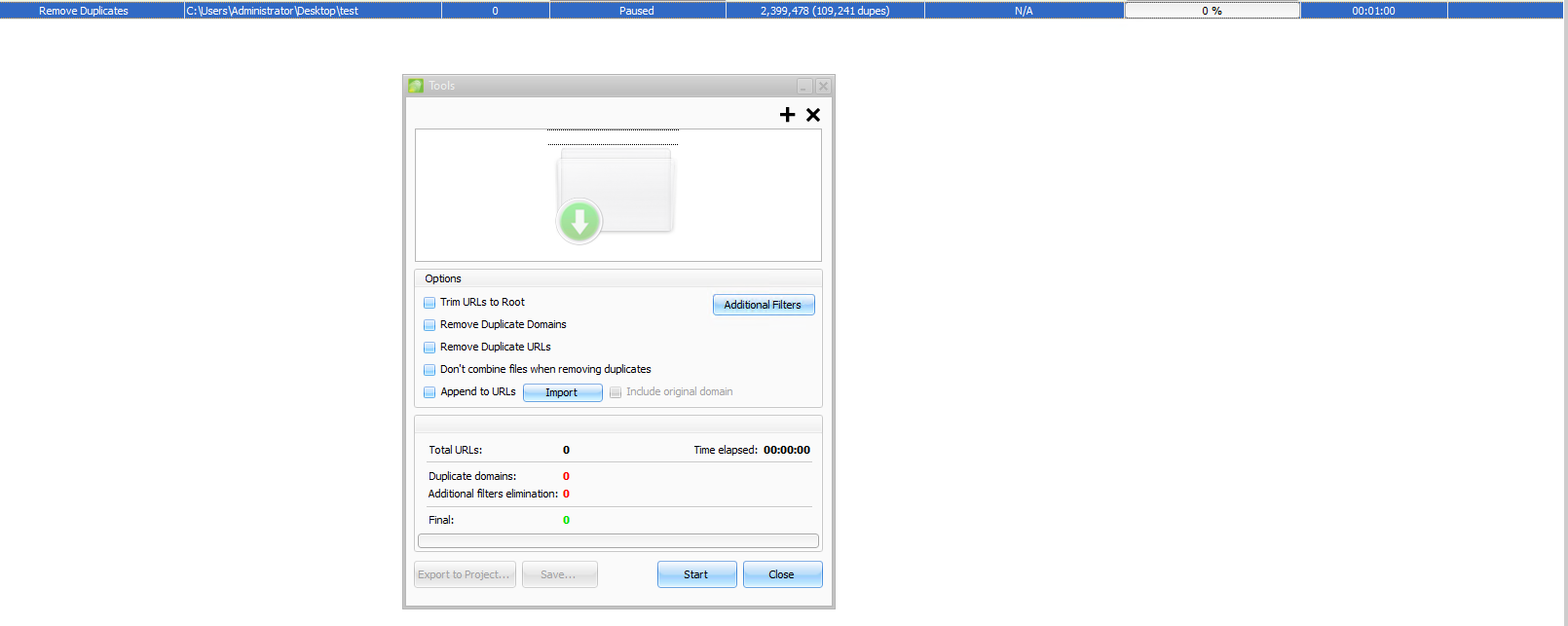Click the X icon to remove files
The width and height of the screenshot is (1568, 626).
[x=813, y=115]
